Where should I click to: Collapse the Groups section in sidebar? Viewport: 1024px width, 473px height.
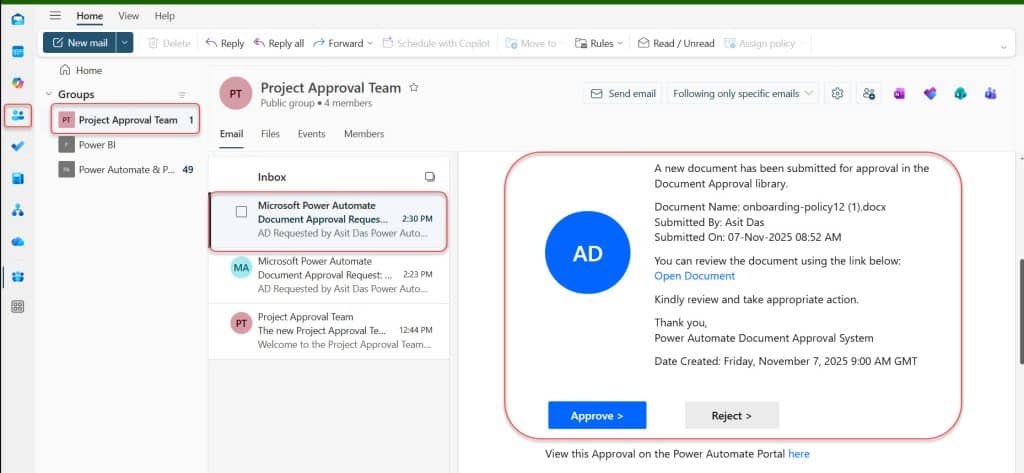pos(49,95)
